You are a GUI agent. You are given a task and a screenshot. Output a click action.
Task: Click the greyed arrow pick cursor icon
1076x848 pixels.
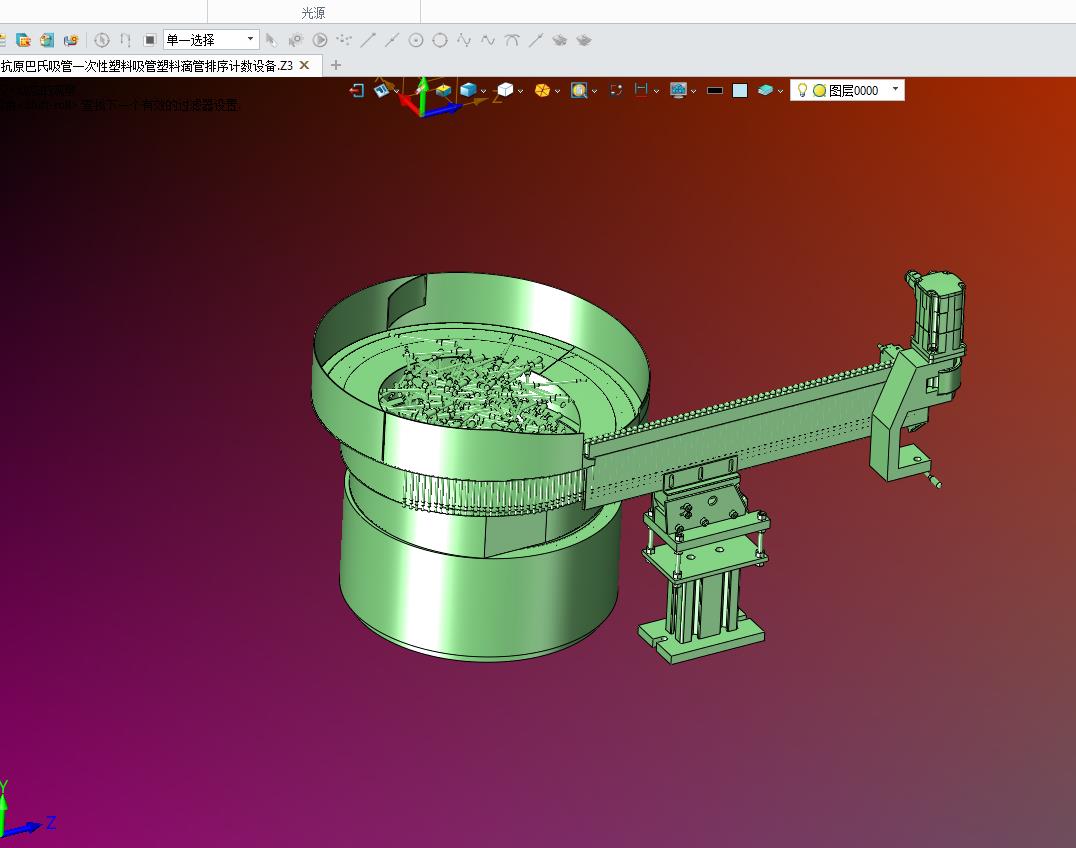click(x=271, y=40)
